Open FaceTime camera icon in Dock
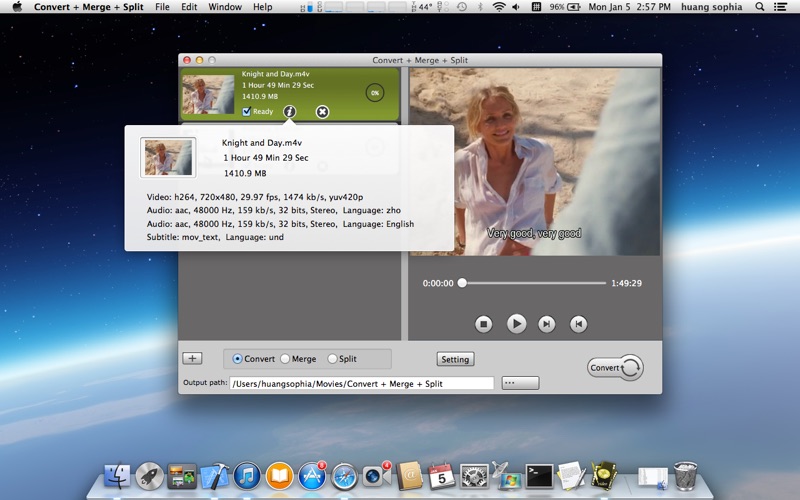Viewport: 800px width, 500px height. point(377,477)
